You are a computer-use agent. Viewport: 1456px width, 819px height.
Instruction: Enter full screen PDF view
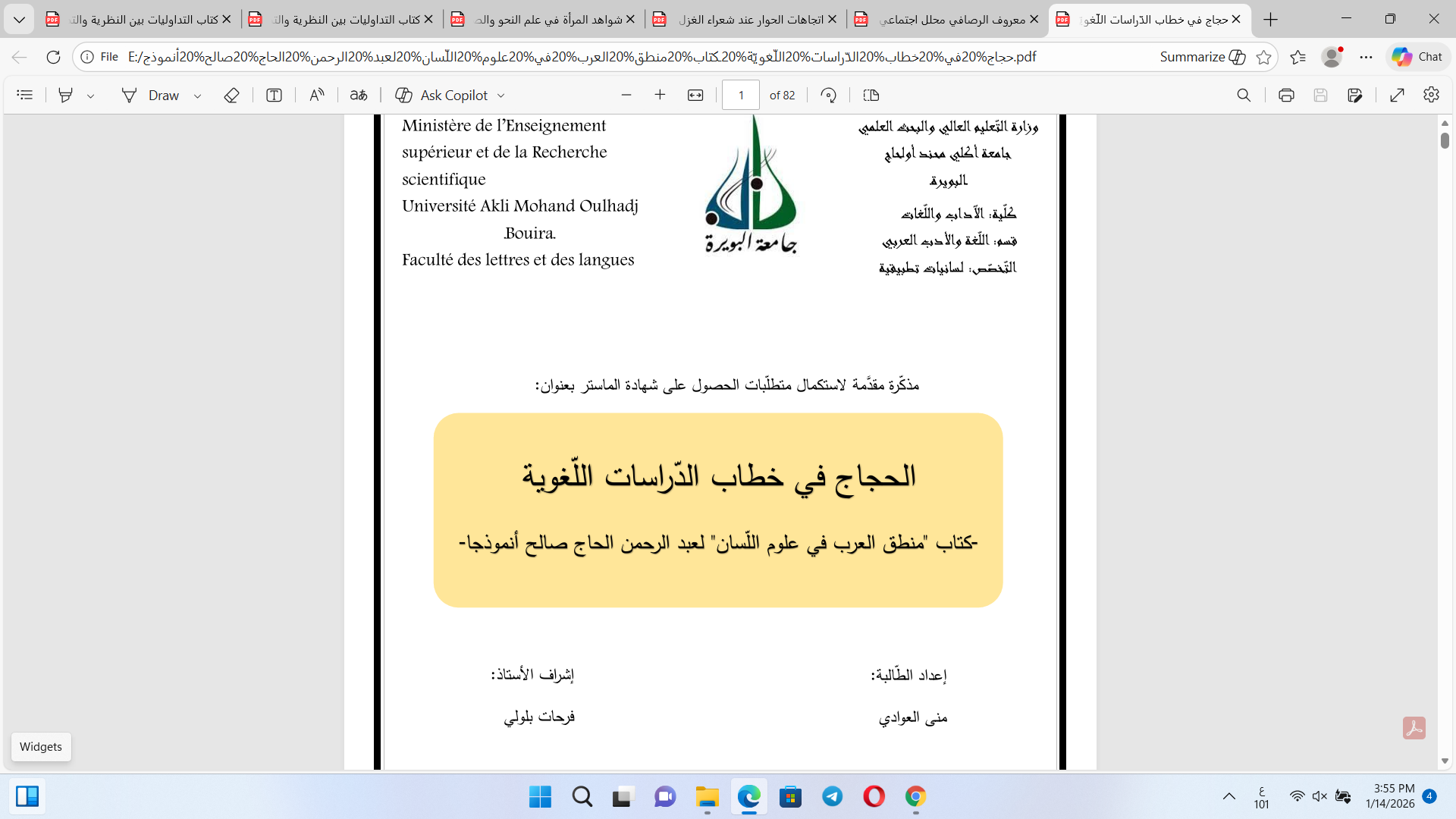pyautogui.click(x=1398, y=95)
